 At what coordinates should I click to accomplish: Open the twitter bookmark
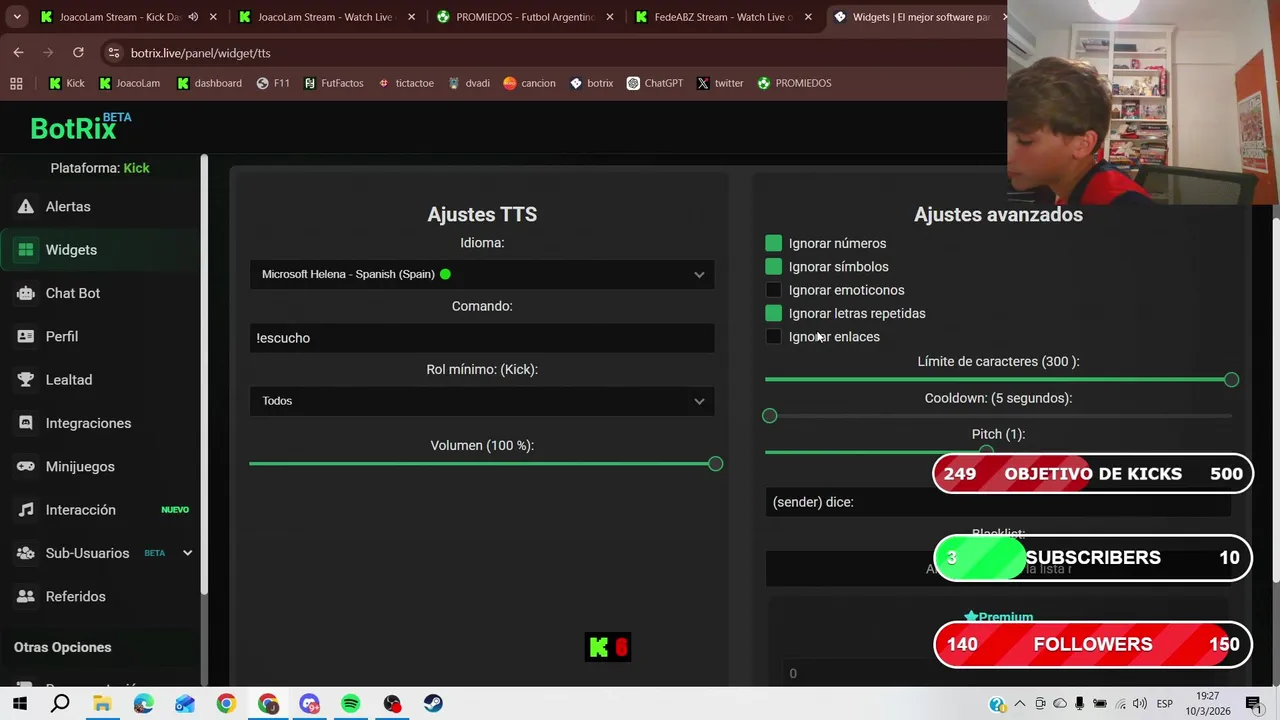[x=719, y=83]
